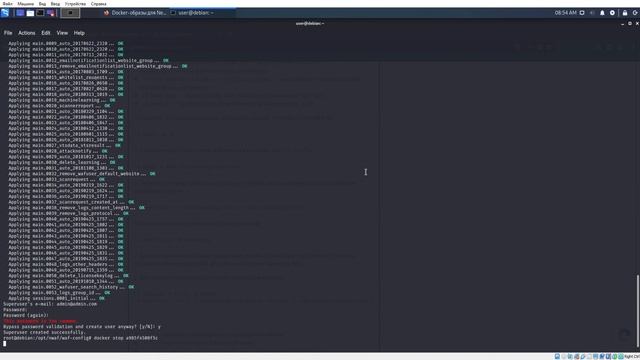Click the line 'main.0032_remove_wafuser_default_website'
The width and height of the screenshot is (640, 360).
click(82, 174)
